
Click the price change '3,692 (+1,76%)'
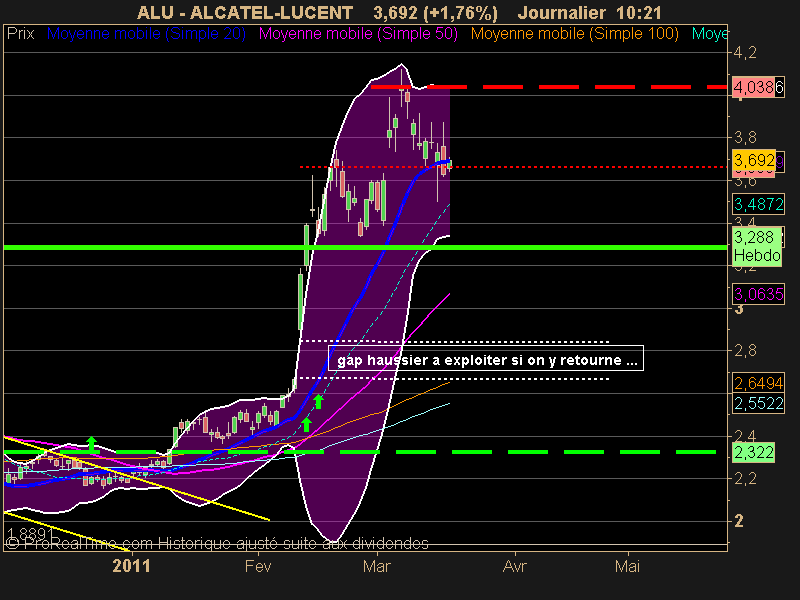435,12
